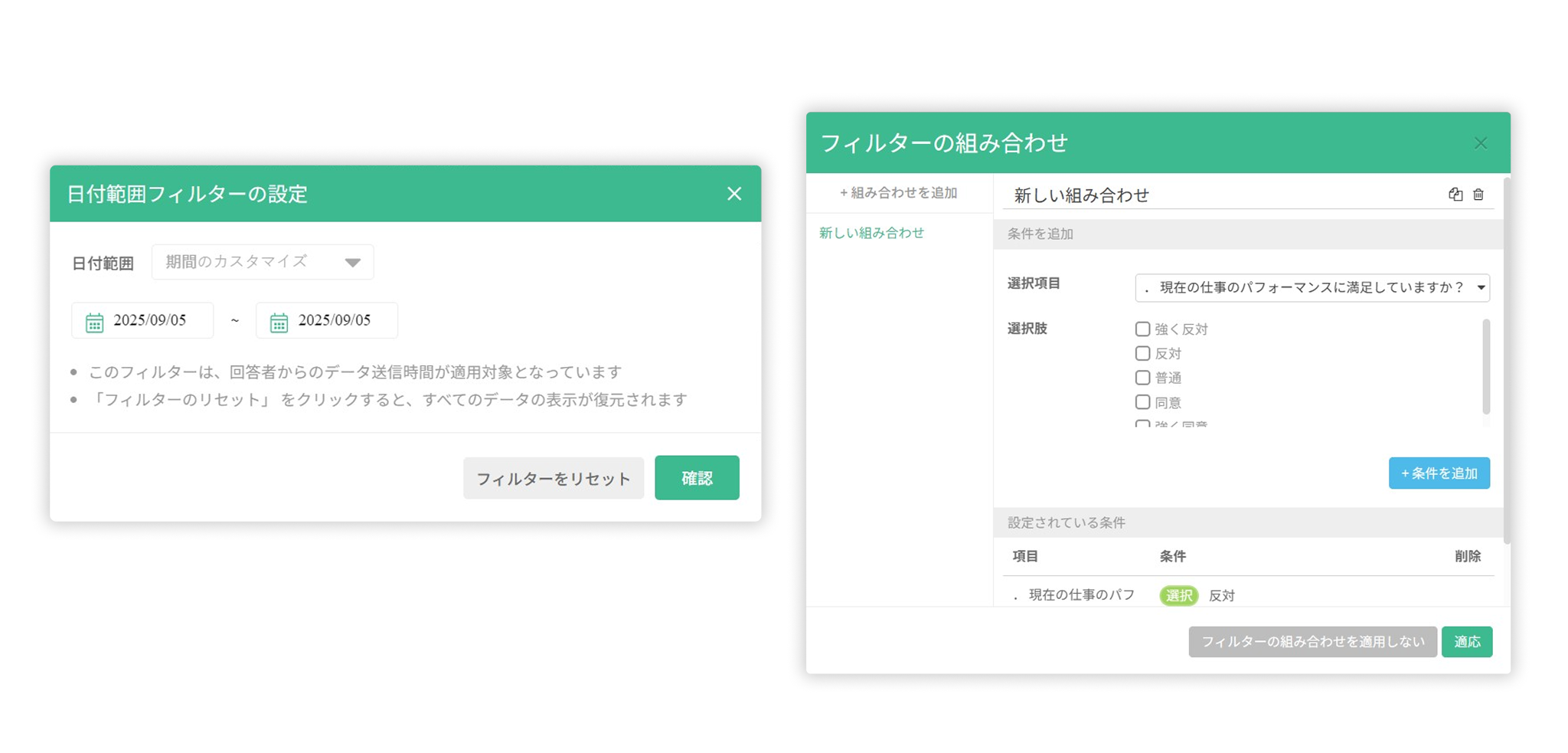This screenshot has width=1568, height=753.
Task: Click the 設定されている条件 section header
Action: tap(1249, 522)
